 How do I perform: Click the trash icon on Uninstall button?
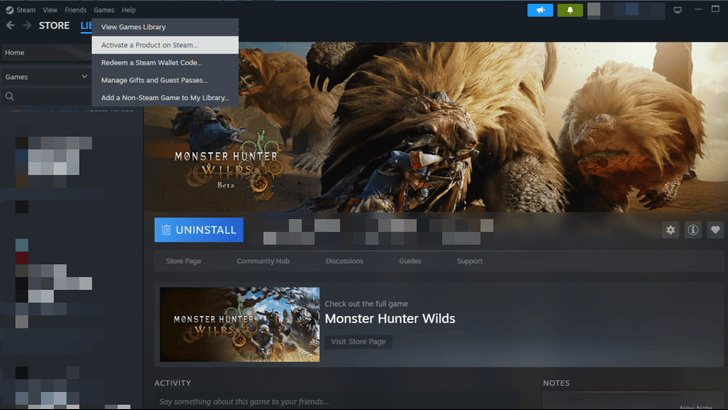[166, 230]
